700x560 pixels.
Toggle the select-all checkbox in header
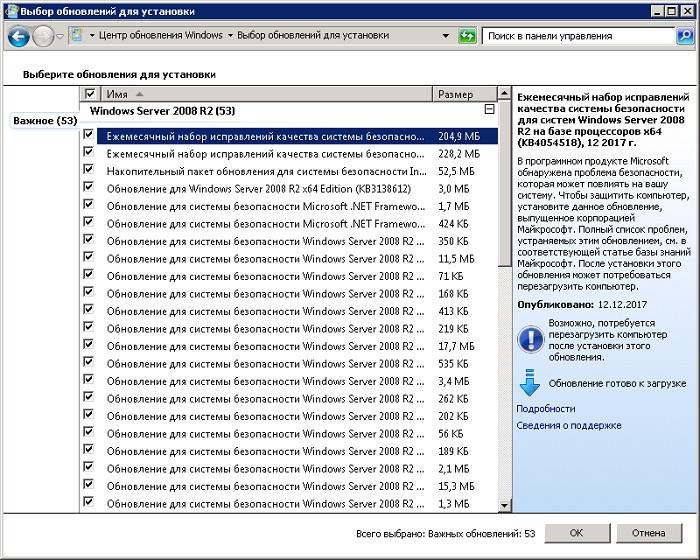[x=90, y=94]
